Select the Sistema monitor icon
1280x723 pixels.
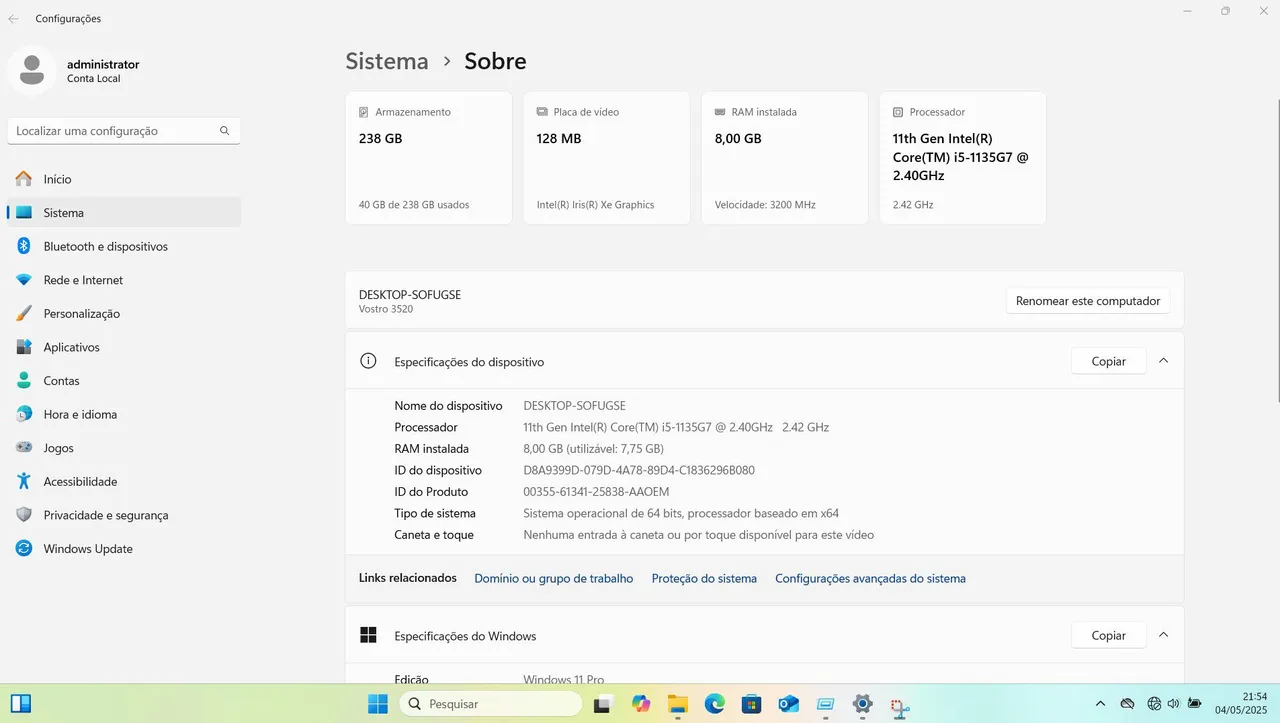24,213
